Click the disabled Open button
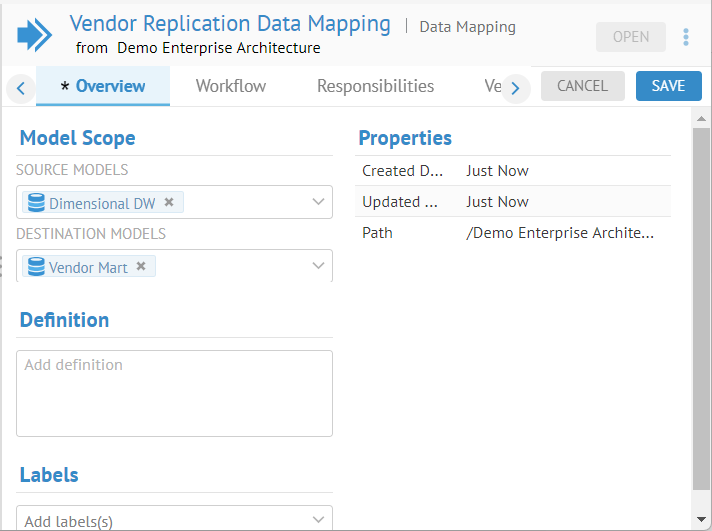The width and height of the screenshot is (712, 531). [x=631, y=37]
